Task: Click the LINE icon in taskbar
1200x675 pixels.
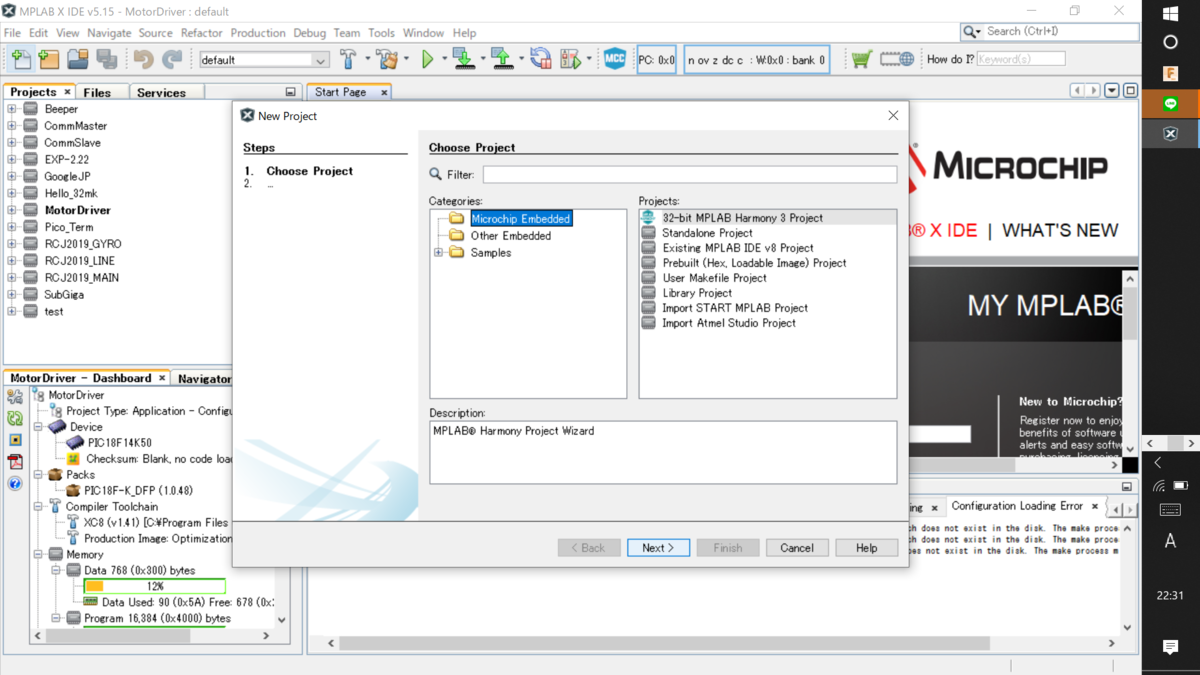Action: 1171,104
